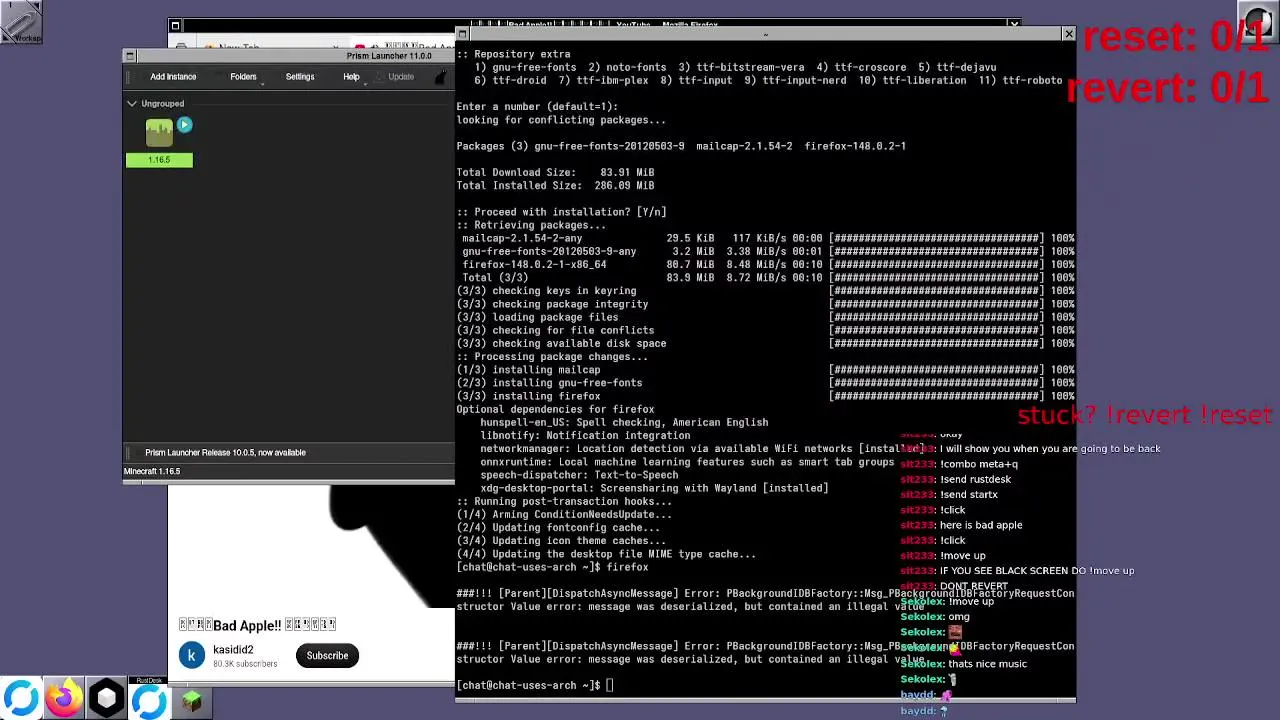Open the kasidid2 channel name link
Viewport: 1280px width, 720px height.
tap(233, 650)
